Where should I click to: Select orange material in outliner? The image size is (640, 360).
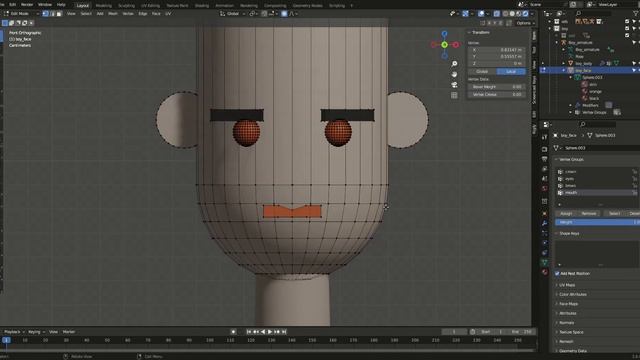click(595, 91)
